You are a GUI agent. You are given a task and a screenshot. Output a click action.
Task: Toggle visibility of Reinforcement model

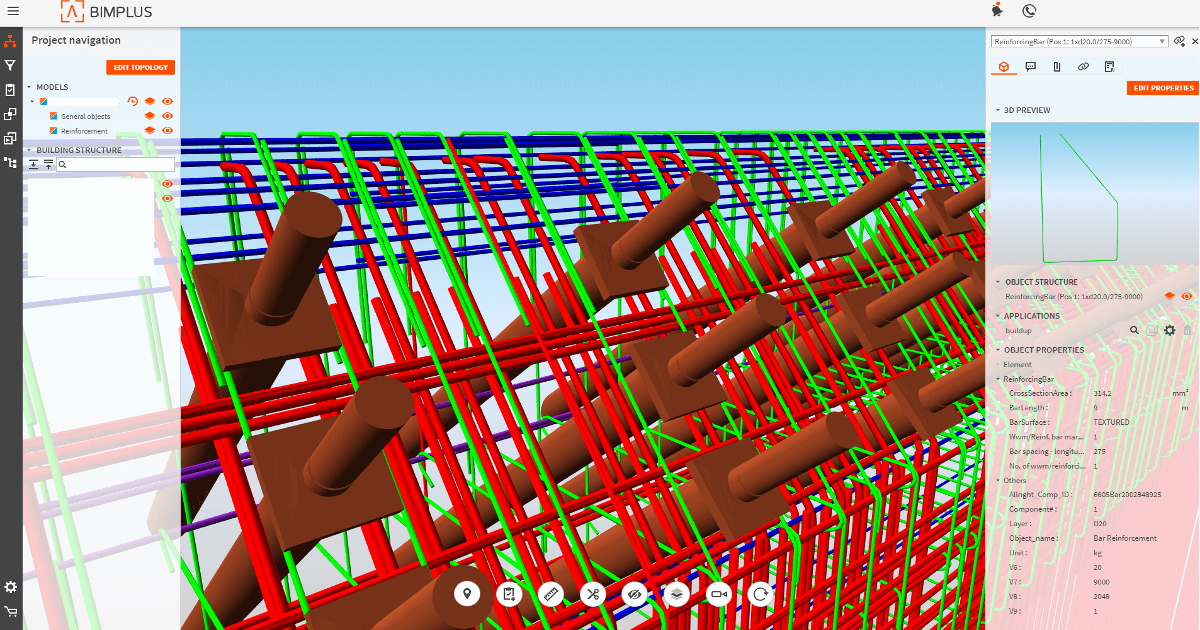(167, 131)
